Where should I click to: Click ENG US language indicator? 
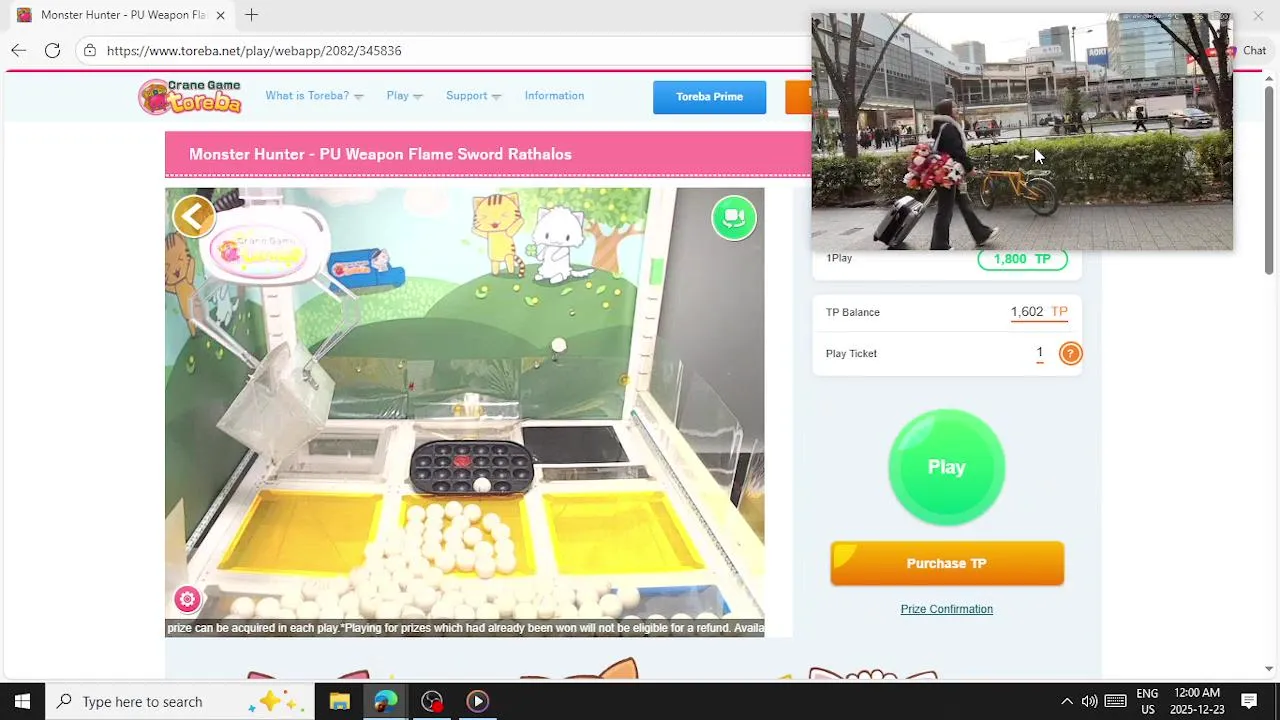point(1147,701)
